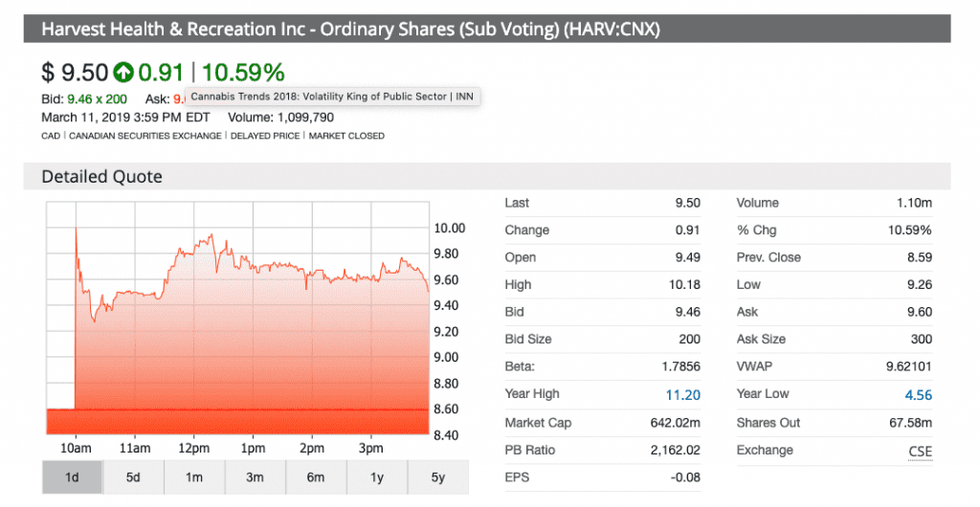Select the 1d chart range tab
This screenshot has height=507, width=980.
point(72,477)
